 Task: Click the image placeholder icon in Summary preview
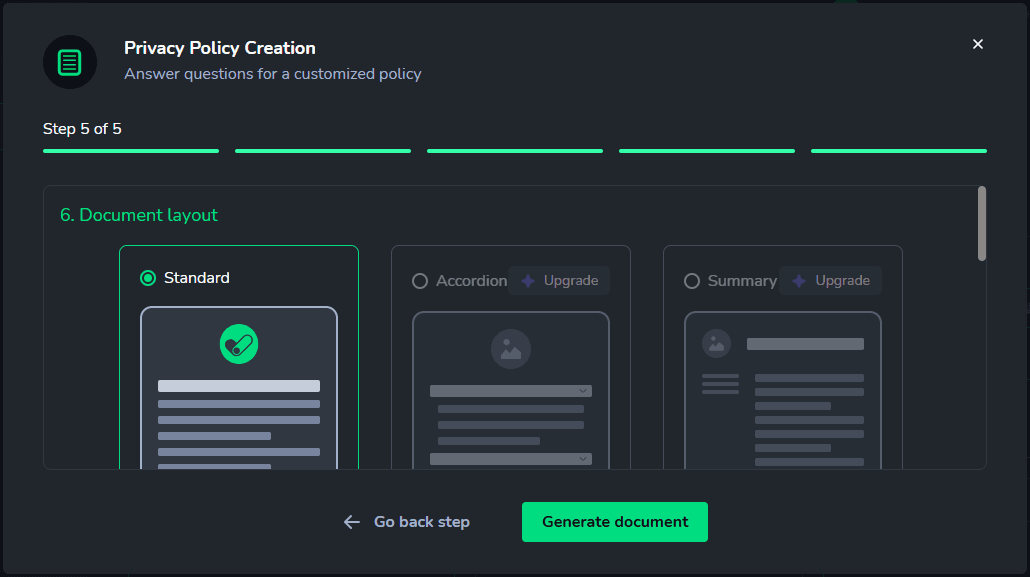click(717, 344)
